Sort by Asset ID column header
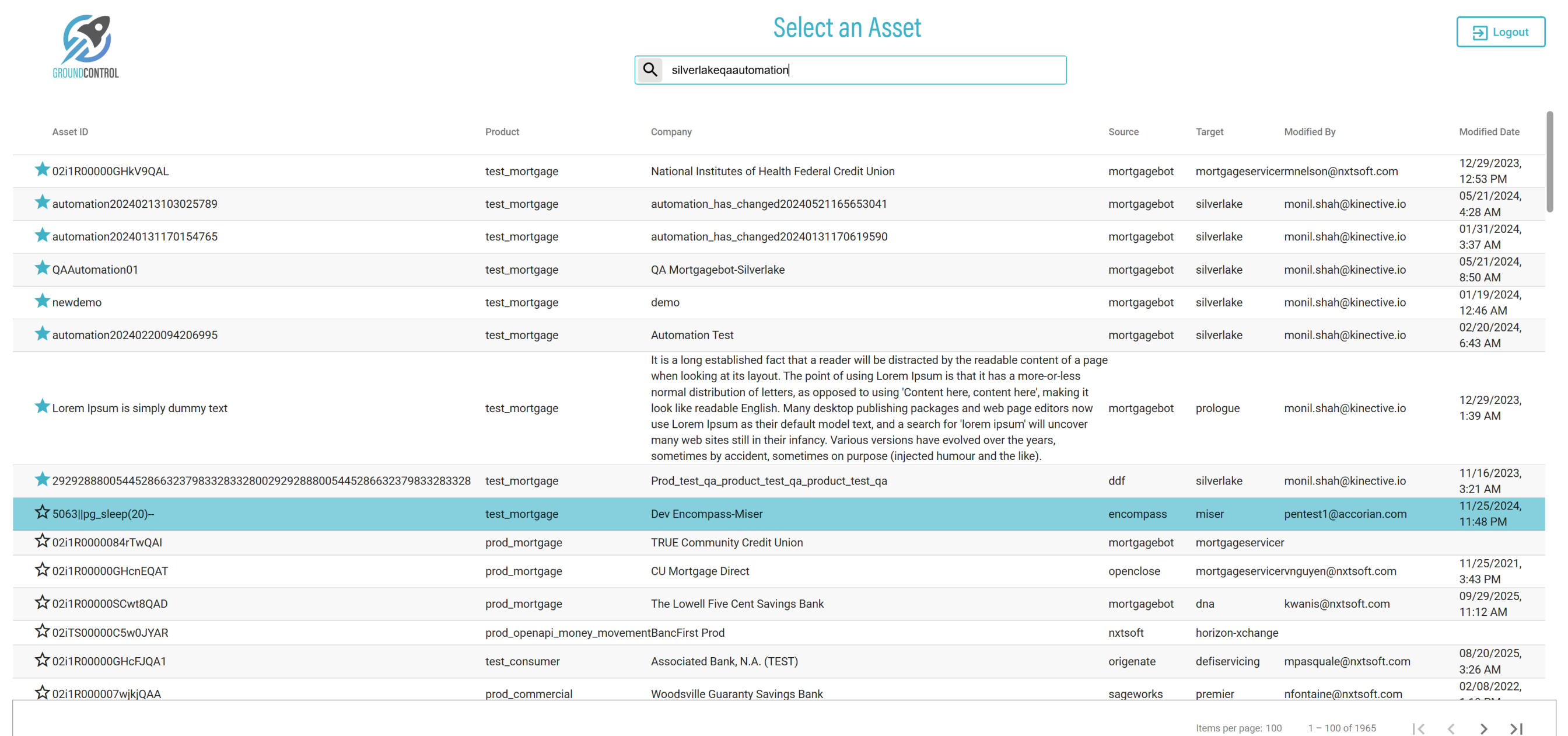Screen dimensions: 1568x736 point(70,131)
